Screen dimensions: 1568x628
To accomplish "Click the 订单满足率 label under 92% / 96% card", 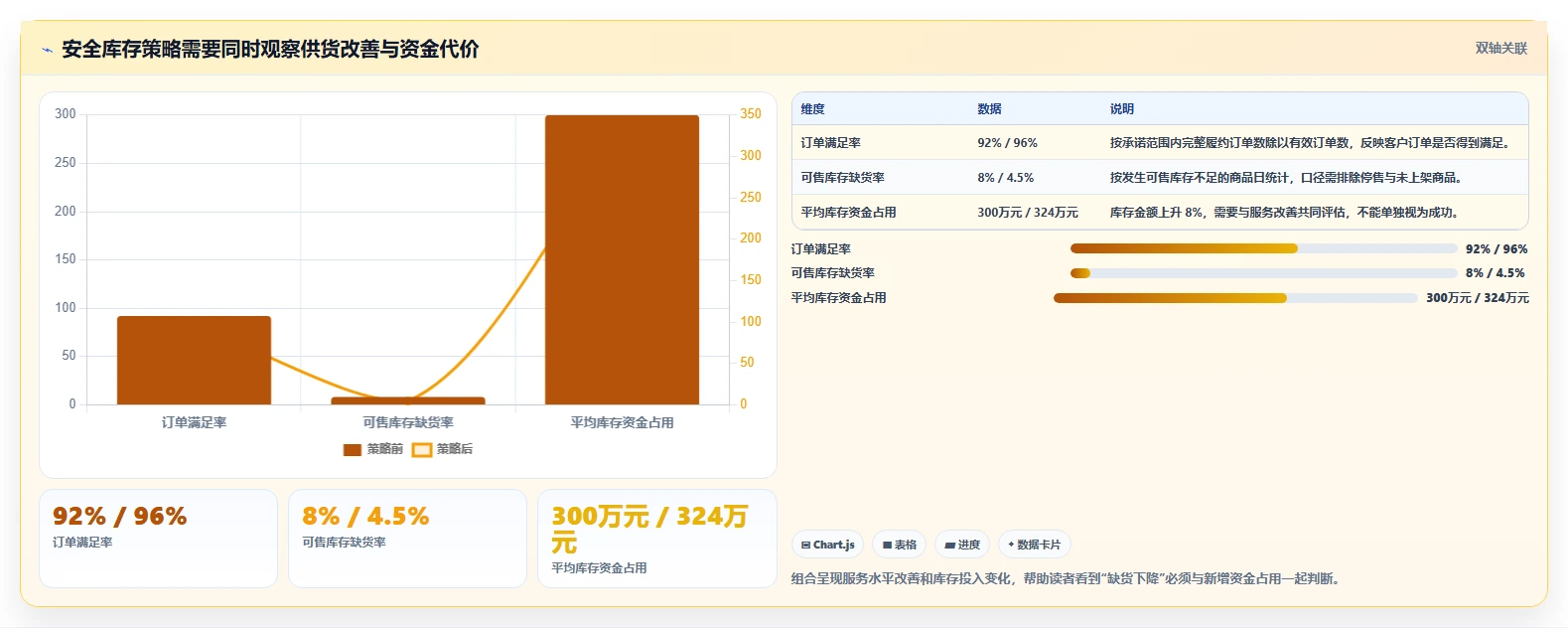I will click(x=82, y=543).
